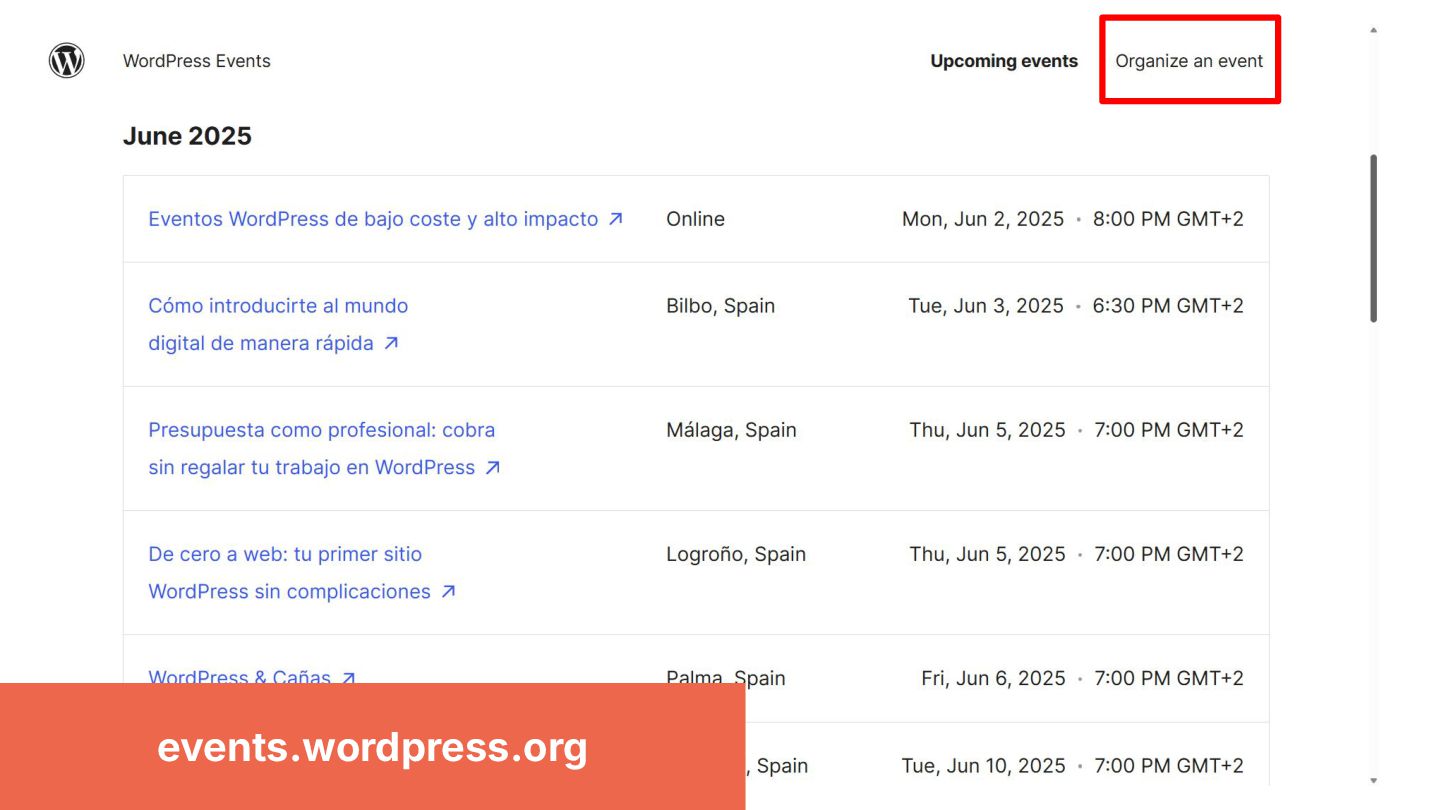Click the 'Mon, Jun 2, 2025' date
Image resolution: width=1440 pixels, height=810 pixels.
[x=983, y=219]
